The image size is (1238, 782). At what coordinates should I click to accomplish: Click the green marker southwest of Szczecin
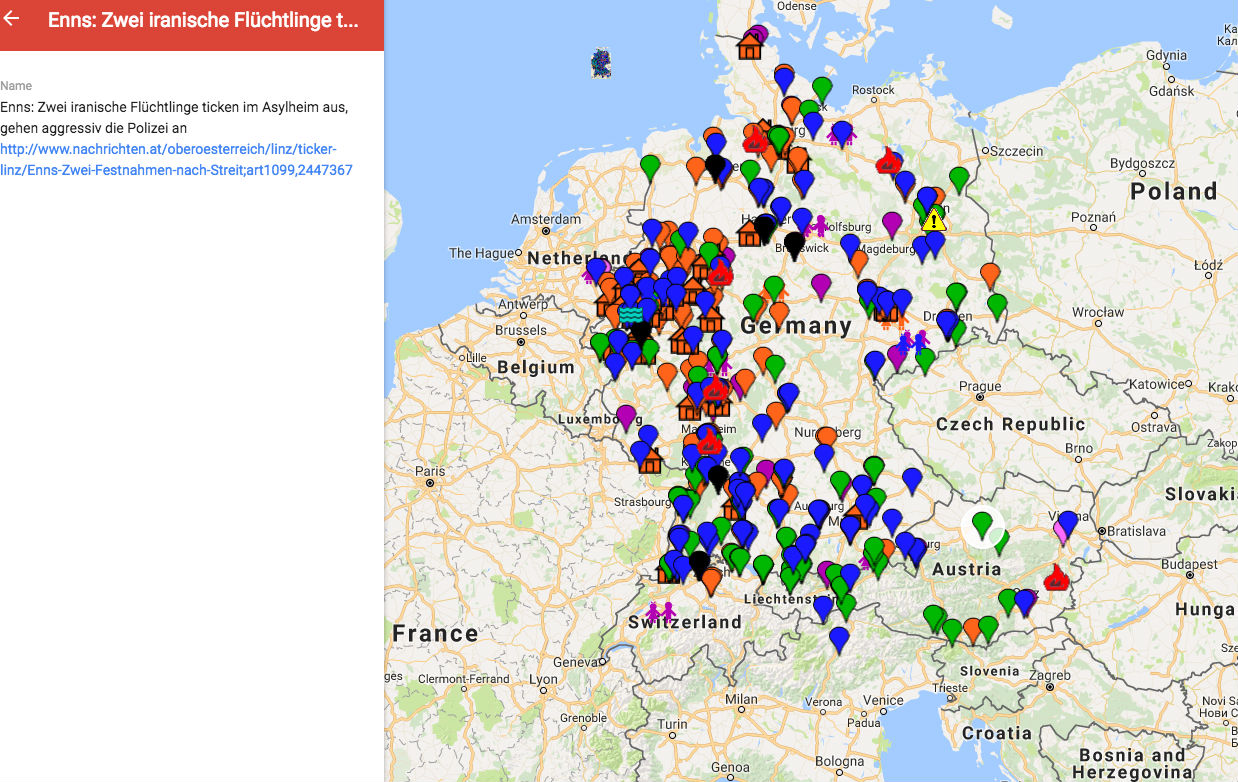click(959, 178)
